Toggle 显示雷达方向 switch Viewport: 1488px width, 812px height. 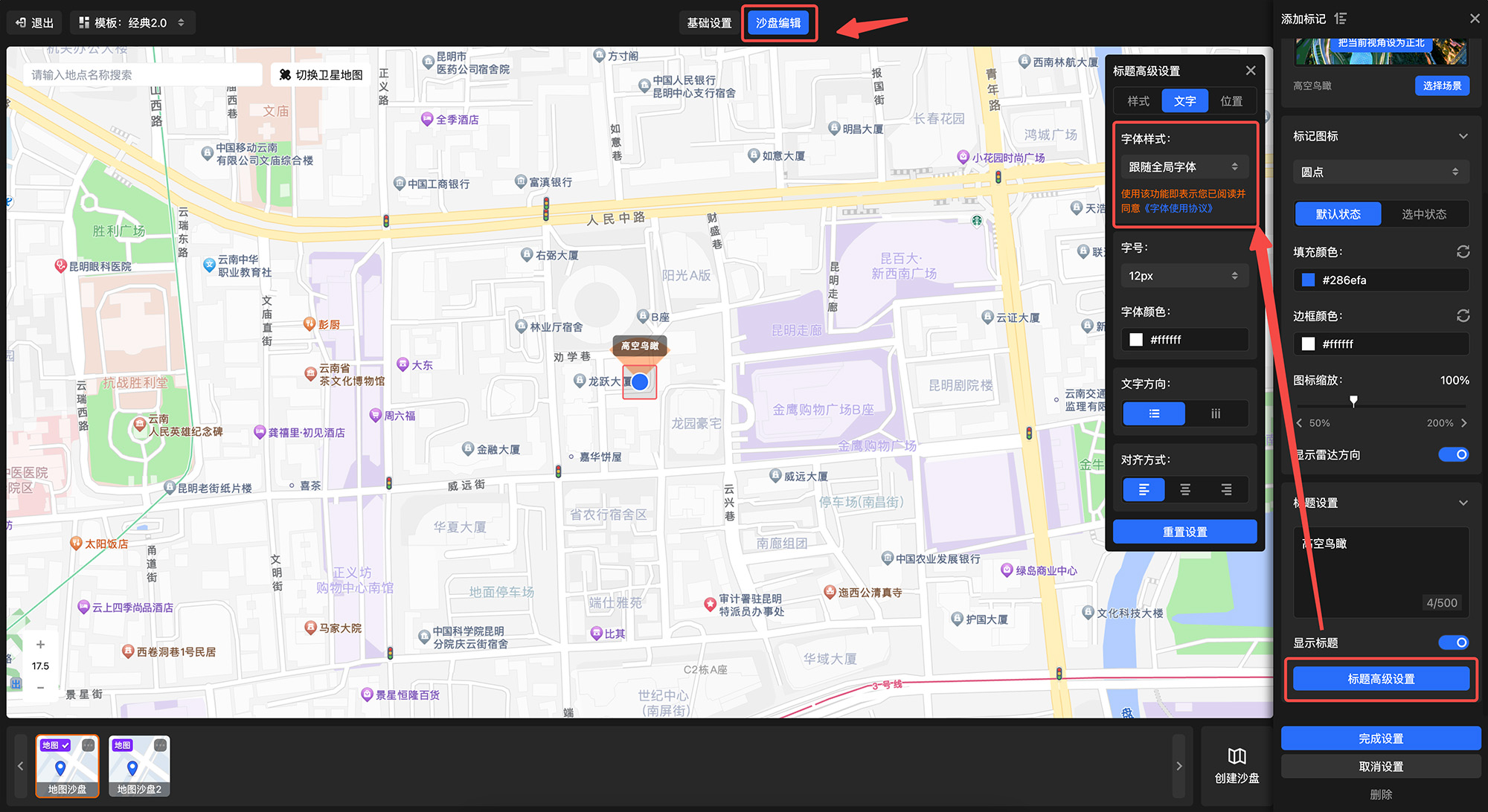click(x=1454, y=454)
